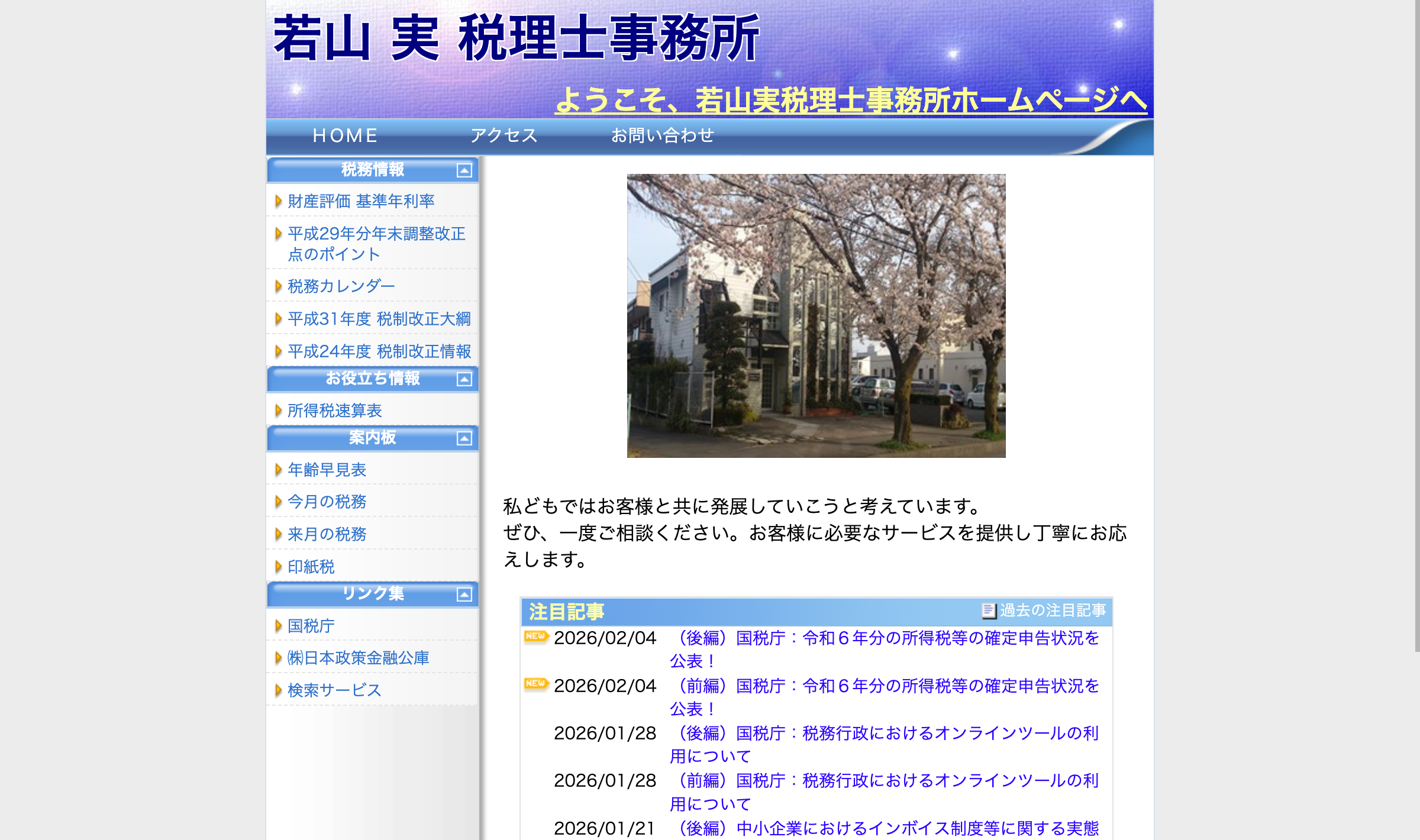Go to the アクセス navigation tab
This screenshot has height=840, width=1420.
coord(504,135)
